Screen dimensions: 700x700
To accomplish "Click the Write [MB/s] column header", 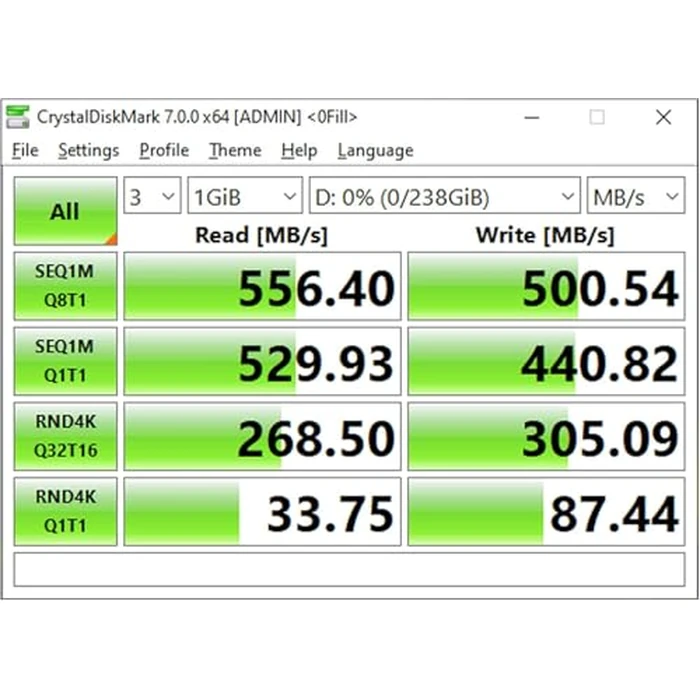I will [x=545, y=235].
